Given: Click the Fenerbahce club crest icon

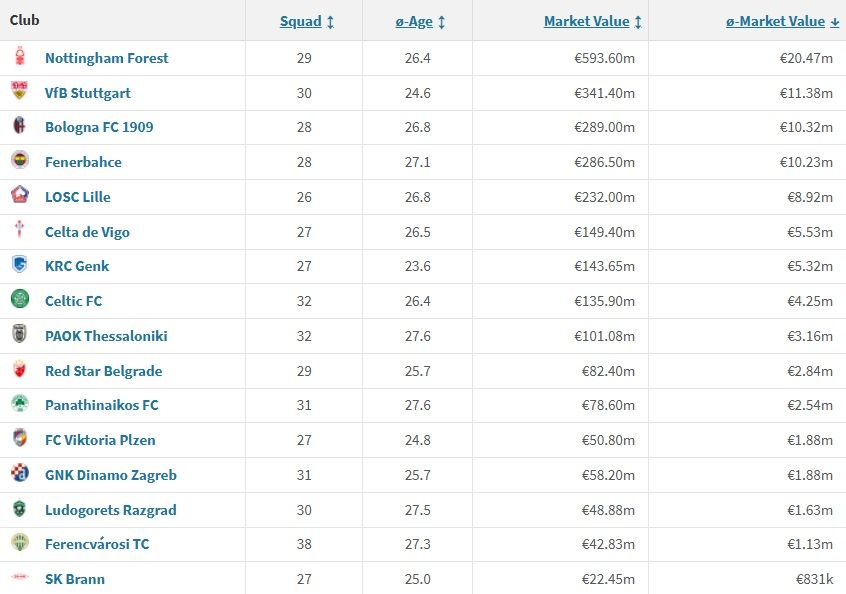Looking at the screenshot, I should (x=20, y=162).
